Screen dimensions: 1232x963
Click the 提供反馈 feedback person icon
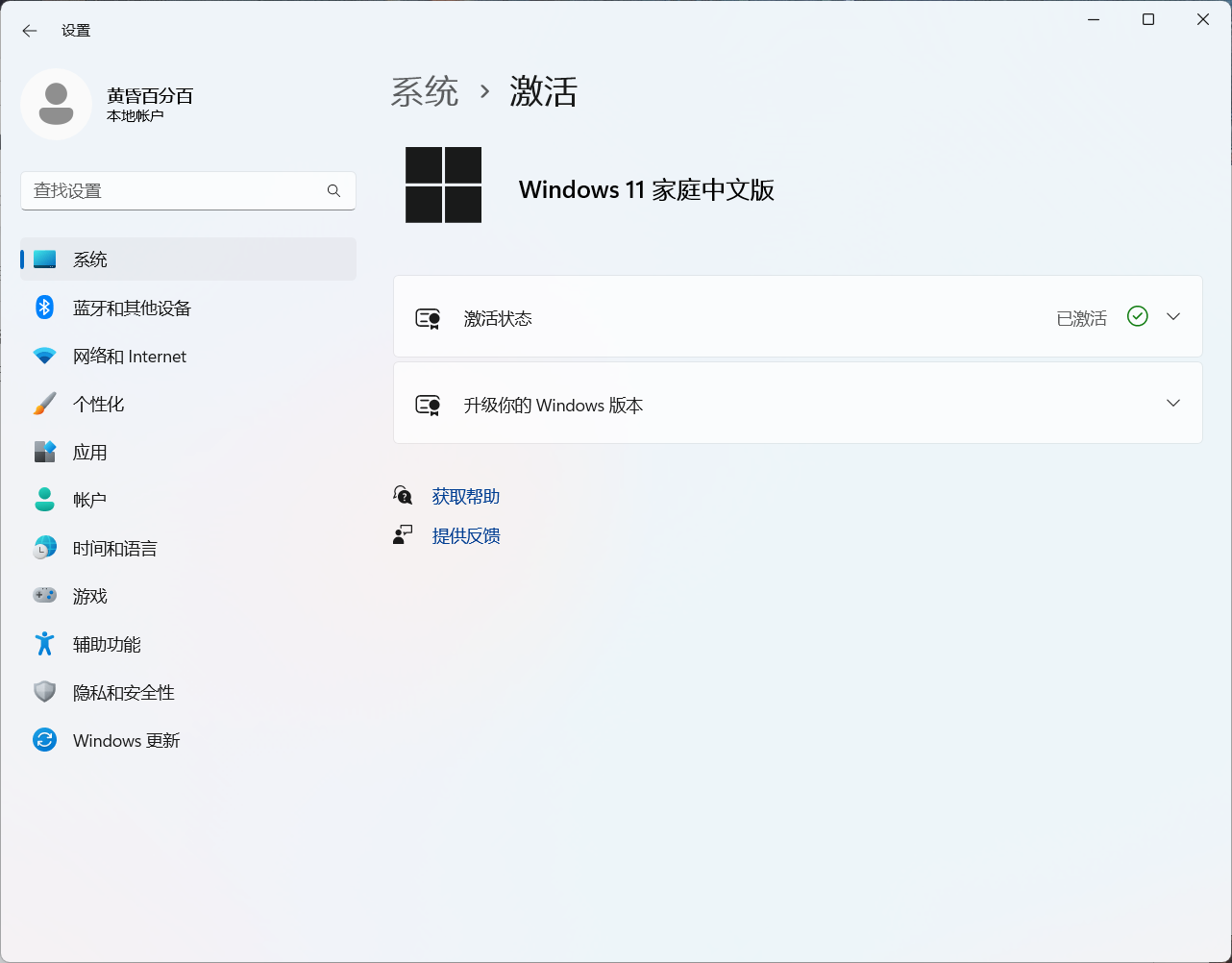pos(404,535)
